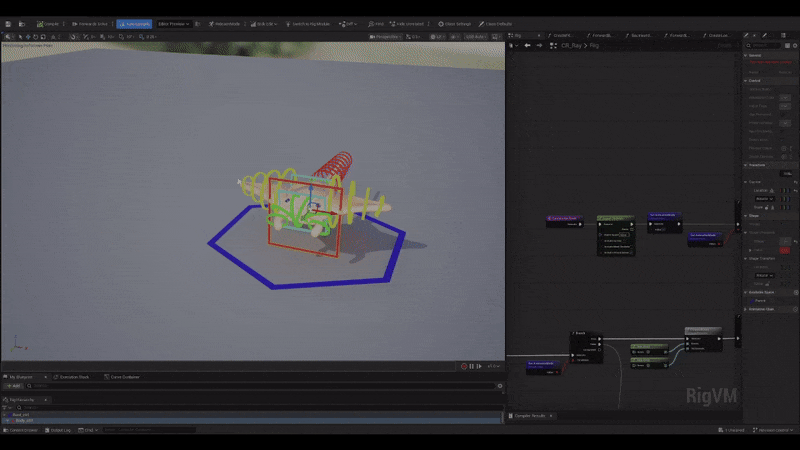
Task: Click the Release Mode button
Action: pos(224,24)
